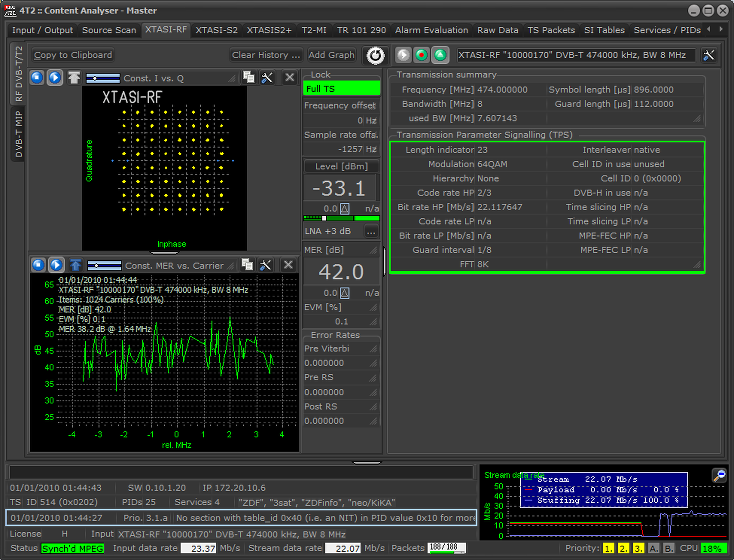Viewport: 734px width, 560px height.
Task: Open input configuration wrench icon
Action: pyautogui.click(x=709, y=55)
